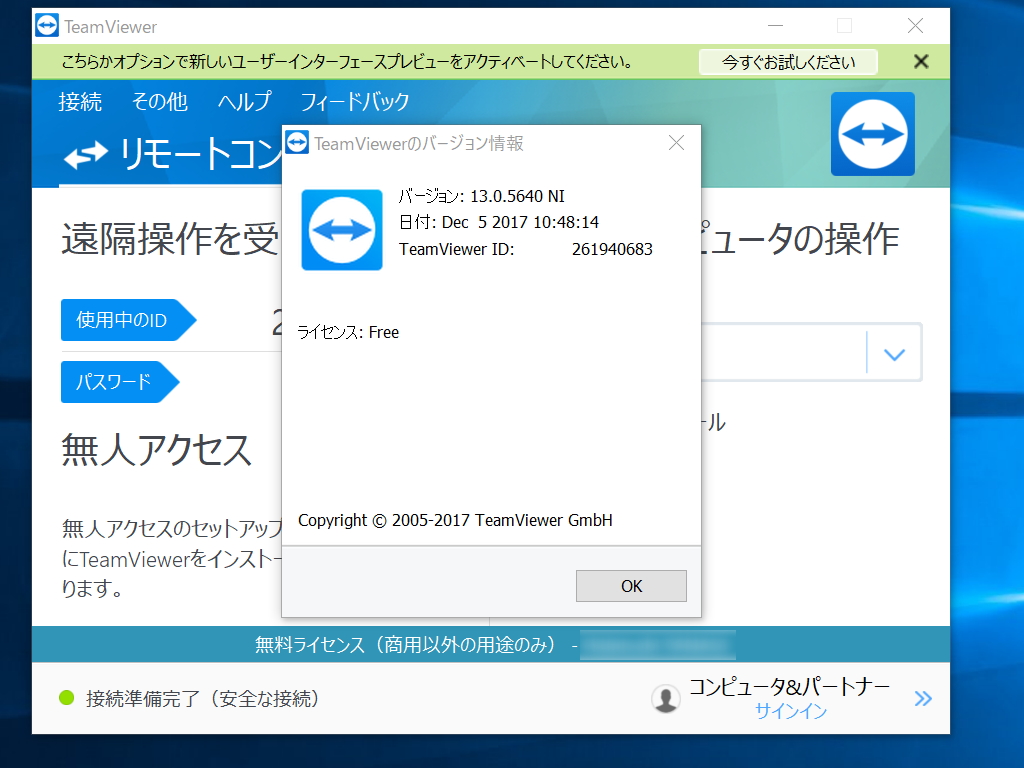Image resolution: width=1024 pixels, height=768 pixels.
Task: Open the その他 menu
Action: click(160, 101)
